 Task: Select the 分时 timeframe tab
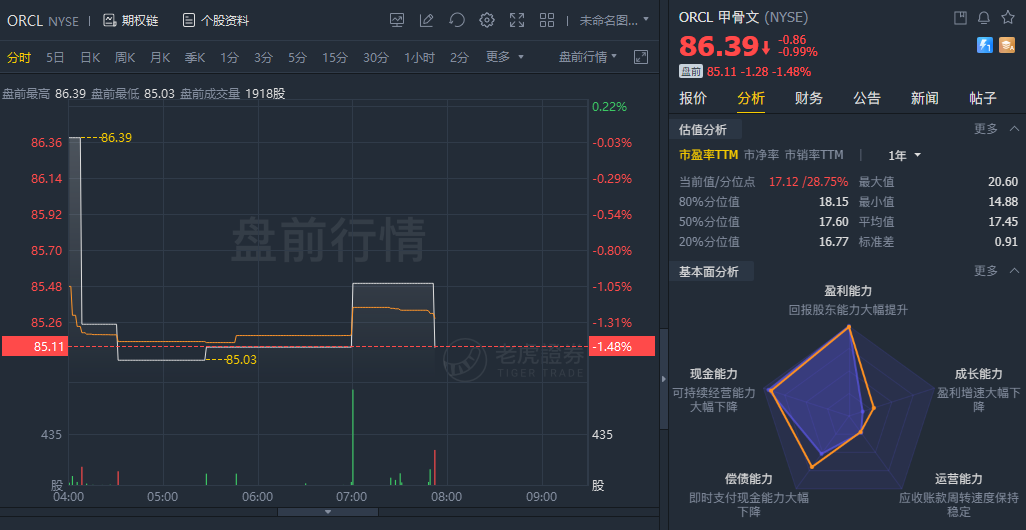pos(19,58)
